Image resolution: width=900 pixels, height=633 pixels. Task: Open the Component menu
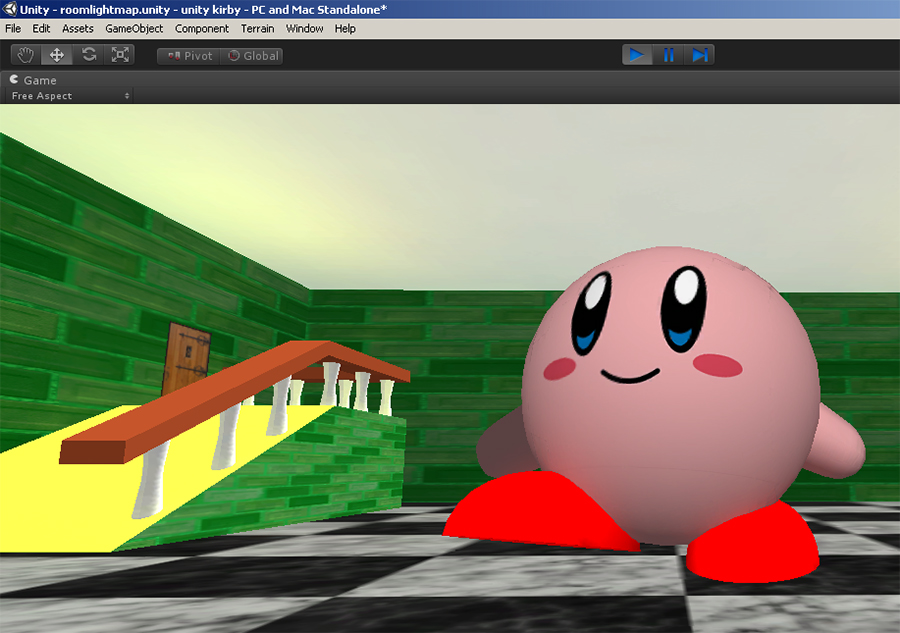[201, 29]
